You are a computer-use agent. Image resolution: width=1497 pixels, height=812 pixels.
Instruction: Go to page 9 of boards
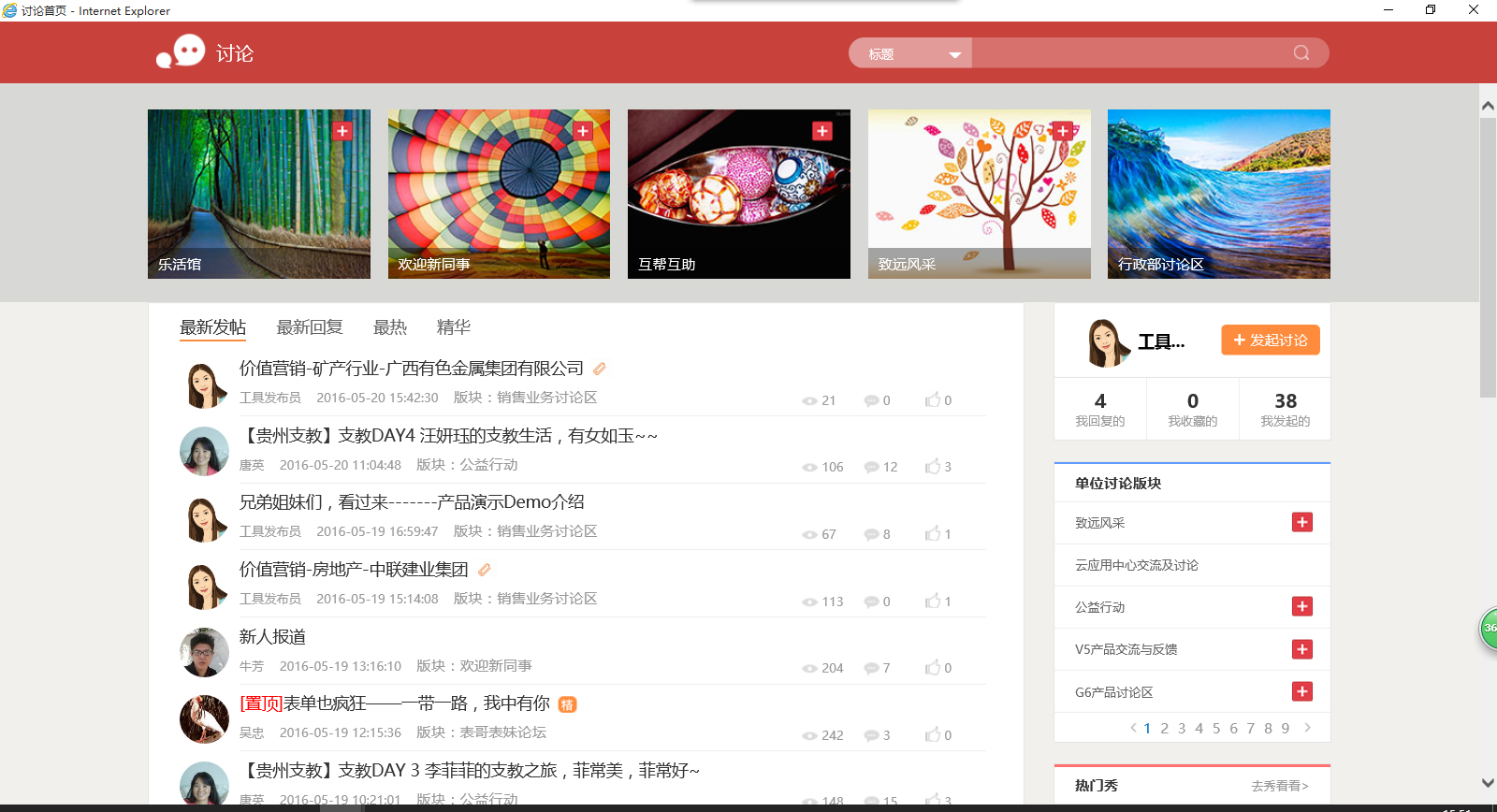(1286, 728)
